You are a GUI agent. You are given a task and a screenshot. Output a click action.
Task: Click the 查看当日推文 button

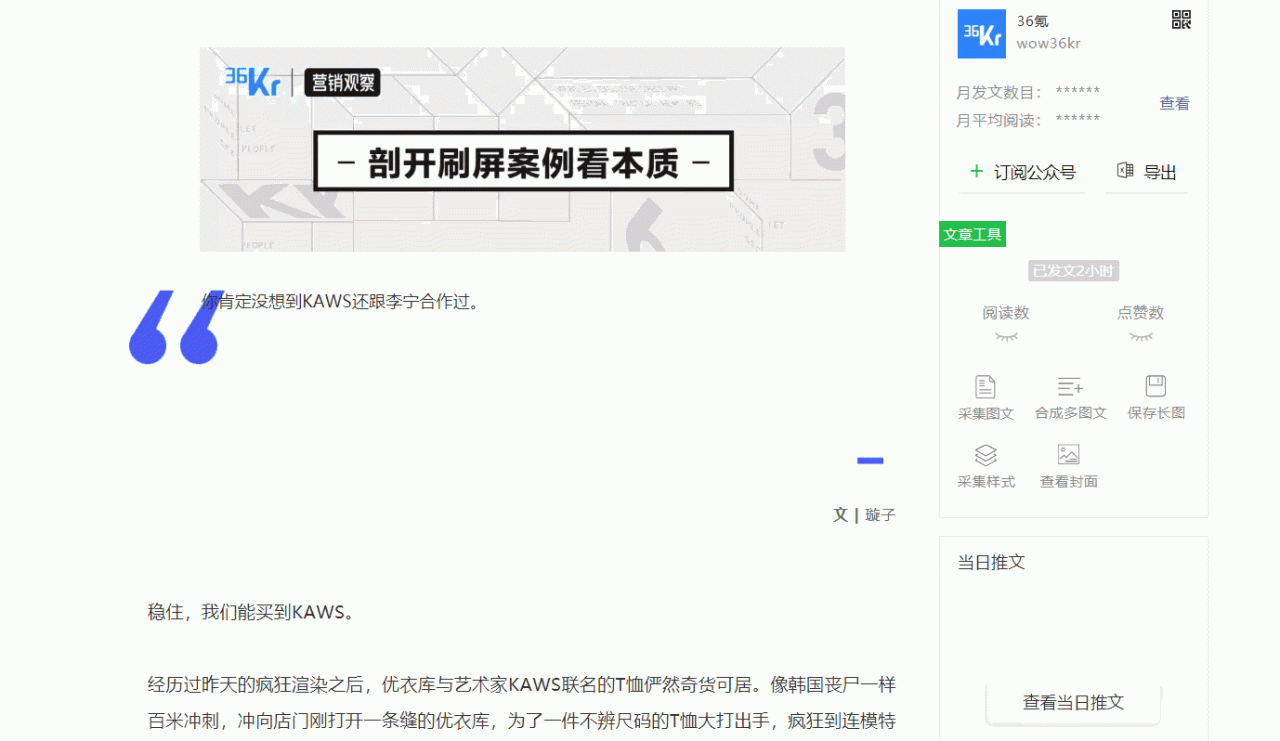1072,703
